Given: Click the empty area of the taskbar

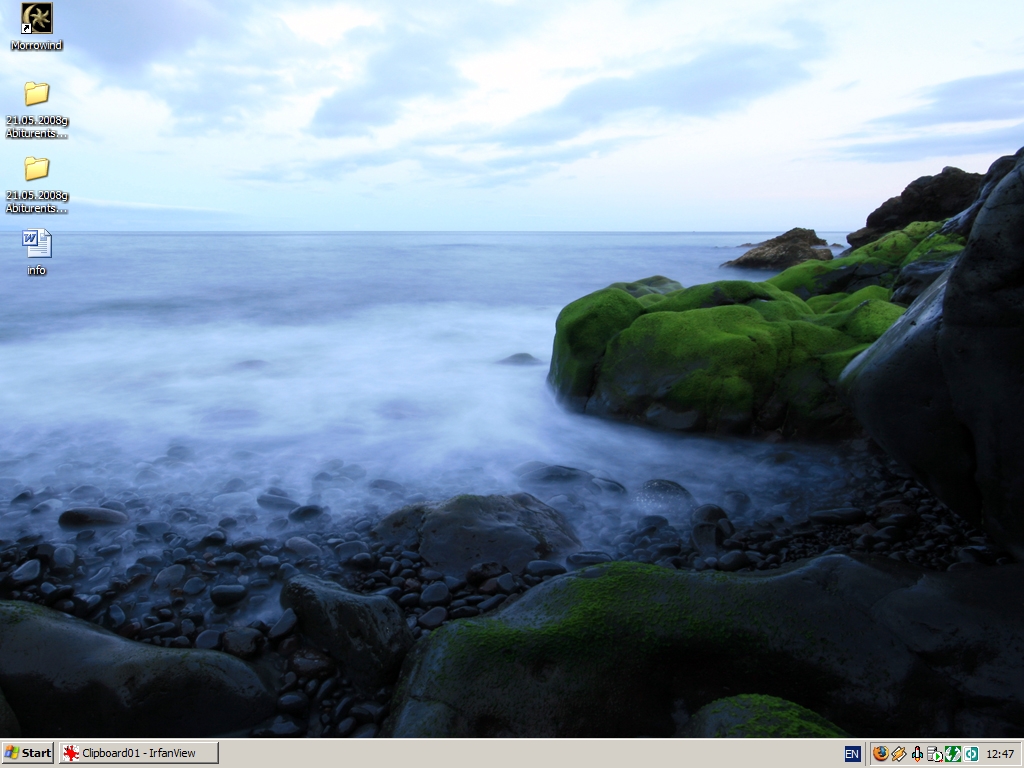Looking at the screenshot, I should 530,753.
